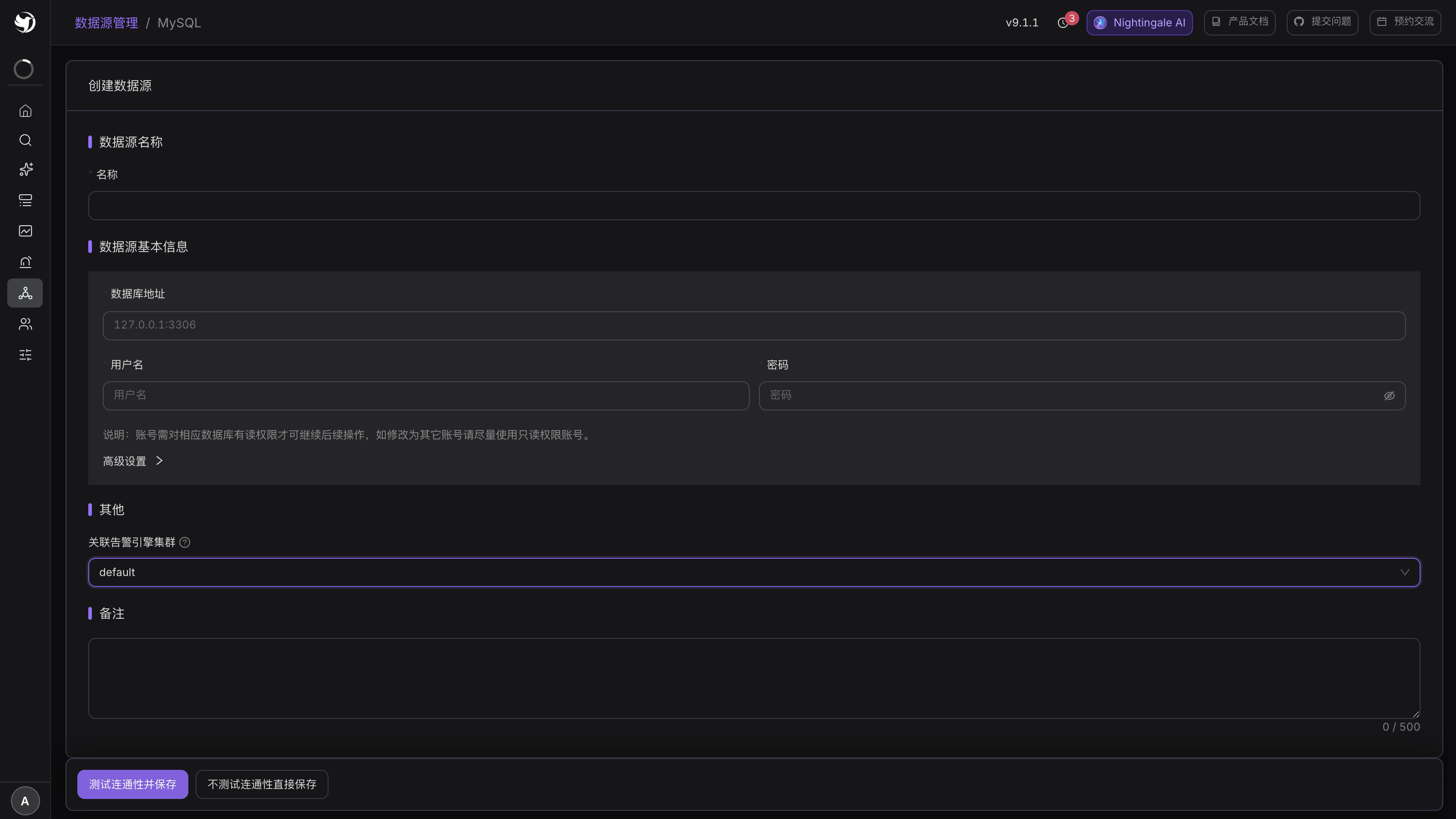Open the notification clock with badge 3
1456x819 pixels.
click(x=1063, y=23)
